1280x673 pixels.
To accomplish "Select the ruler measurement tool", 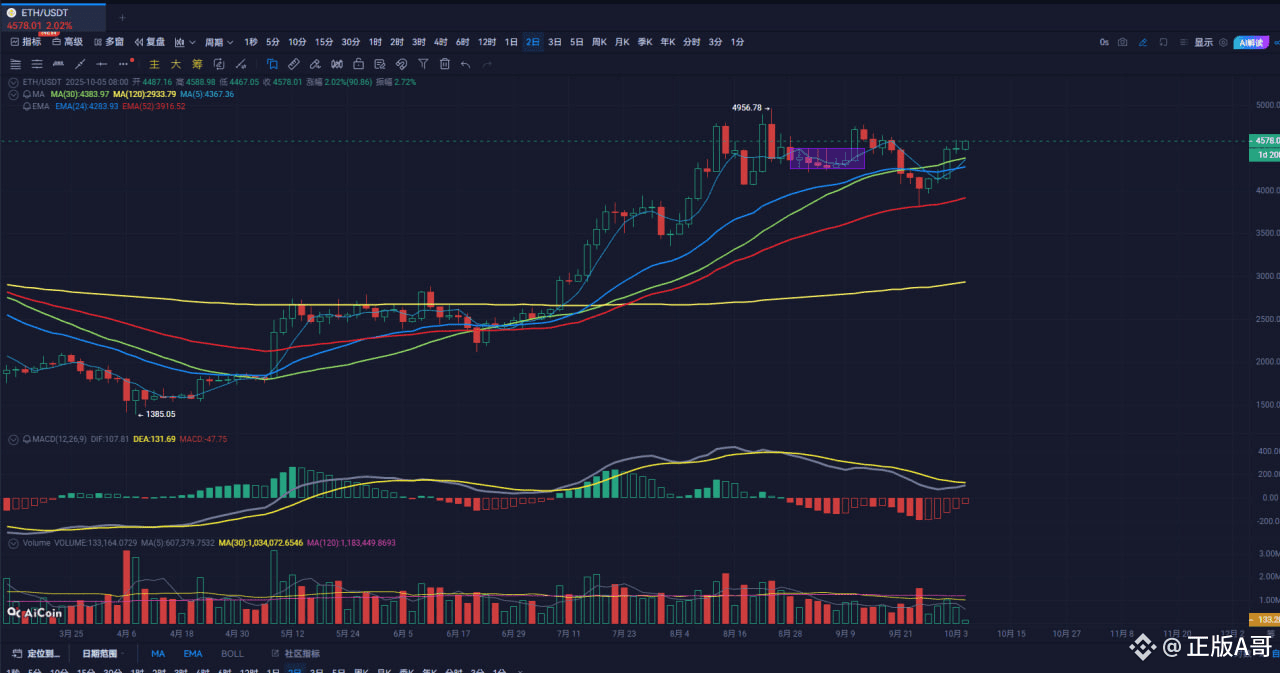I will coord(293,64).
